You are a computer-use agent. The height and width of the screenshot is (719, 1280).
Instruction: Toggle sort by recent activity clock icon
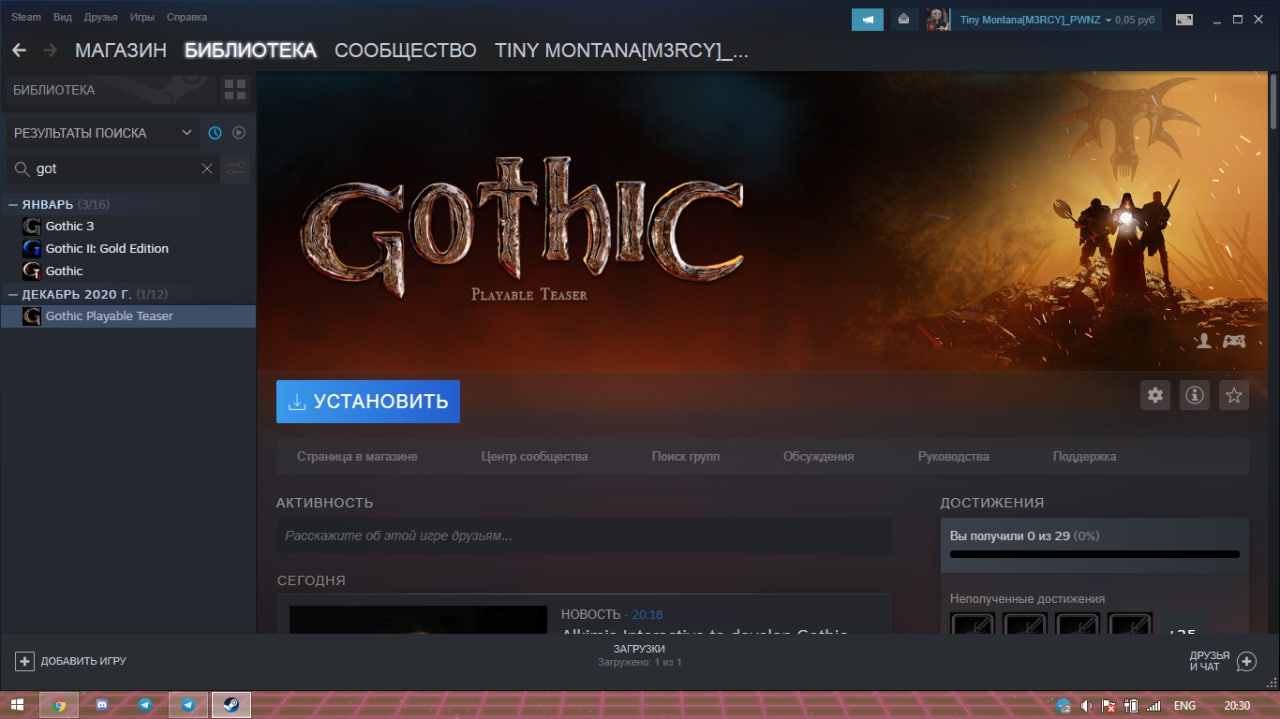(214, 133)
